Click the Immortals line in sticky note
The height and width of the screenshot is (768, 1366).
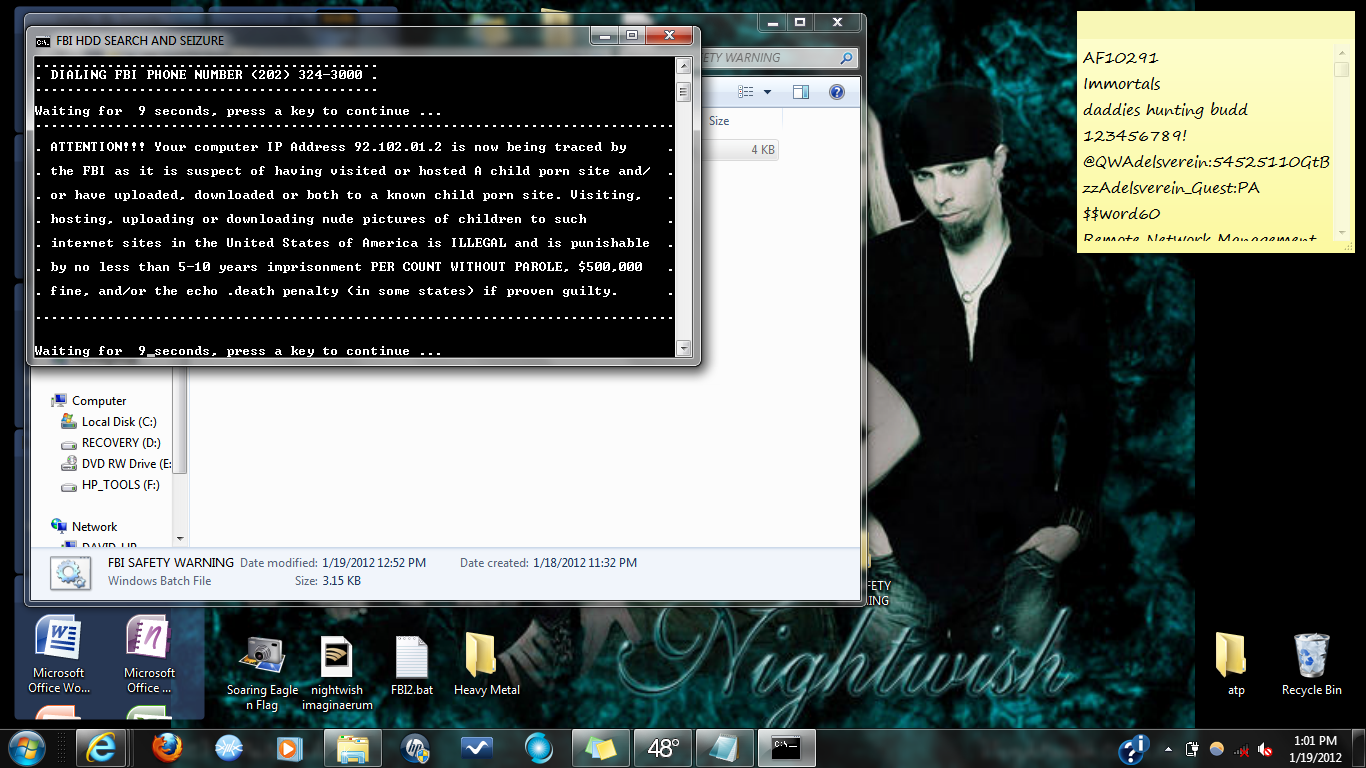tap(1122, 84)
